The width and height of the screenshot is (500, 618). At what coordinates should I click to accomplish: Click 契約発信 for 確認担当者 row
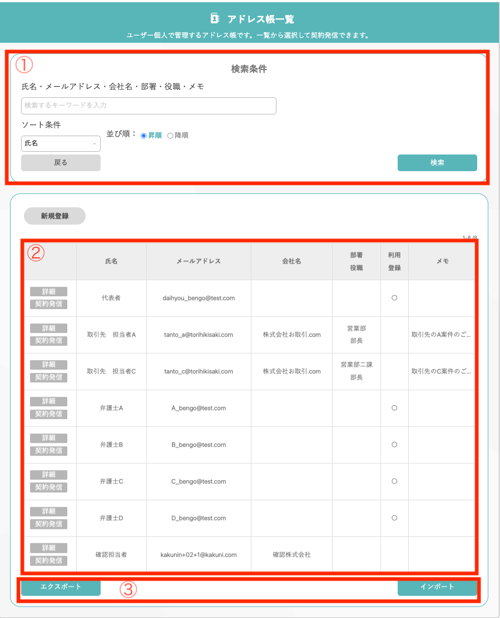coord(48,561)
